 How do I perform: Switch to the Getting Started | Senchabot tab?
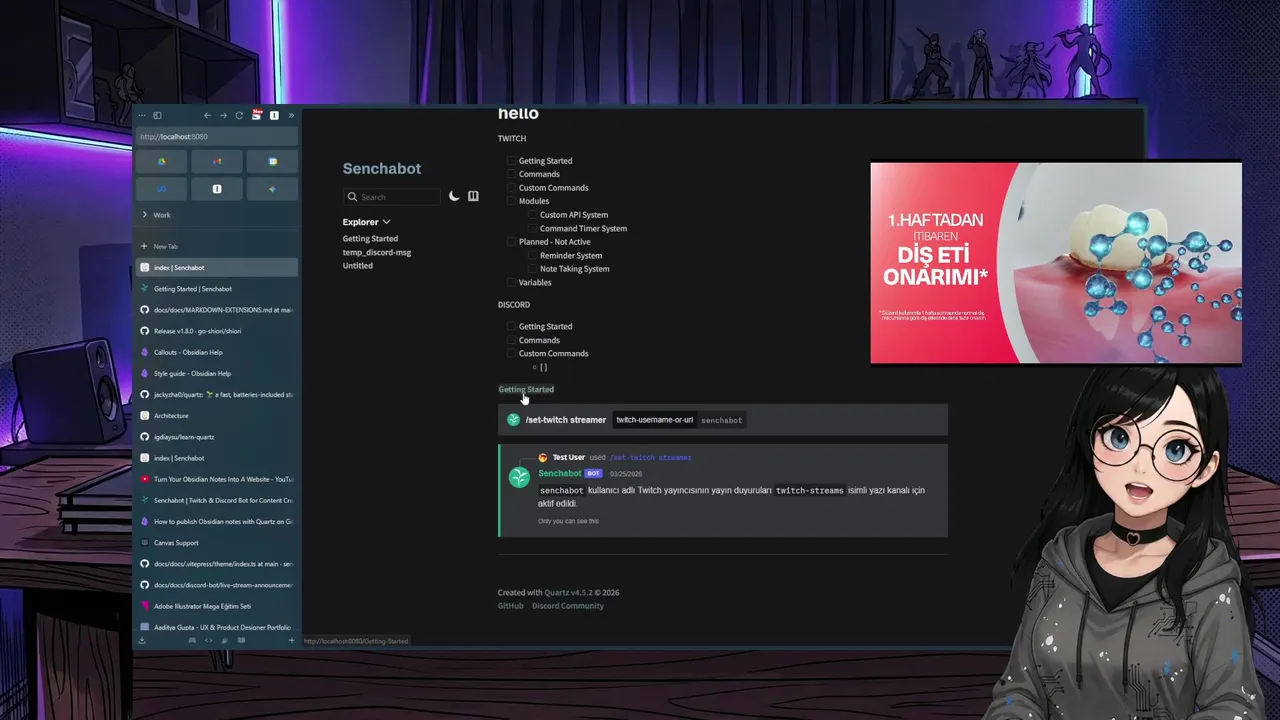point(217,289)
